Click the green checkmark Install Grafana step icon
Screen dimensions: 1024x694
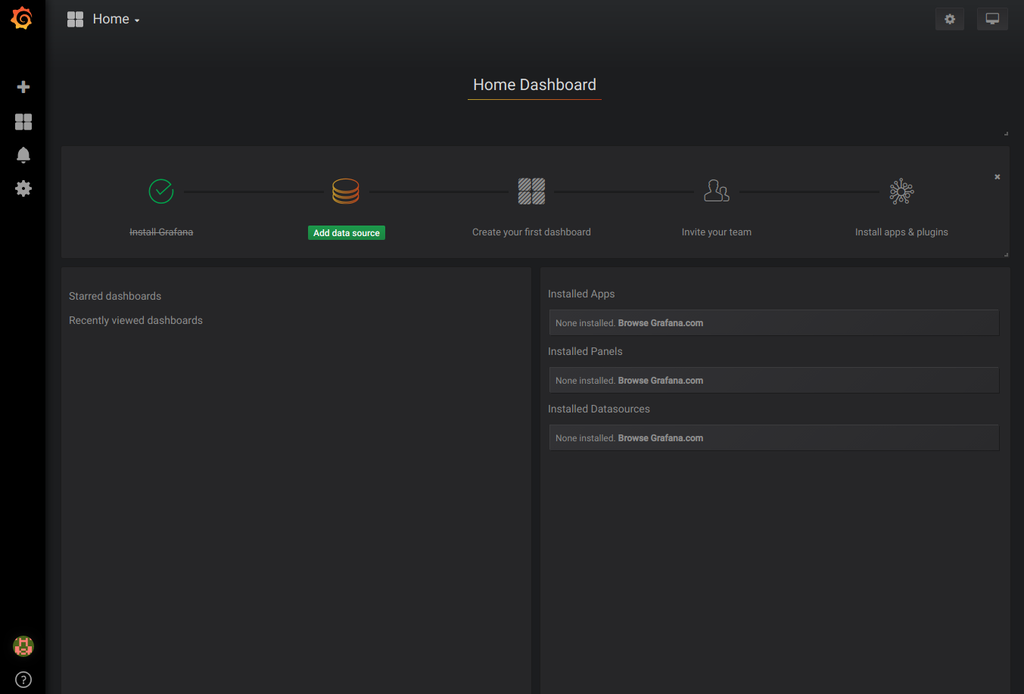pyautogui.click(x=161, y=191)
